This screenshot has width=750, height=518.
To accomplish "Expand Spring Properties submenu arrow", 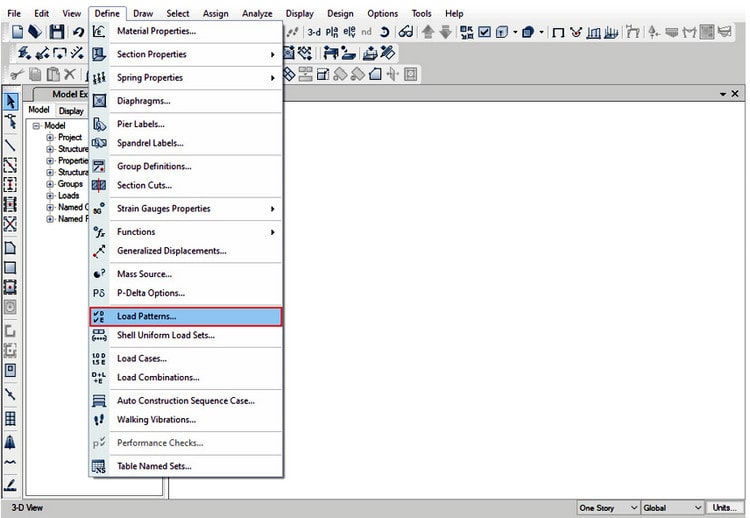I will coord(273,77).
